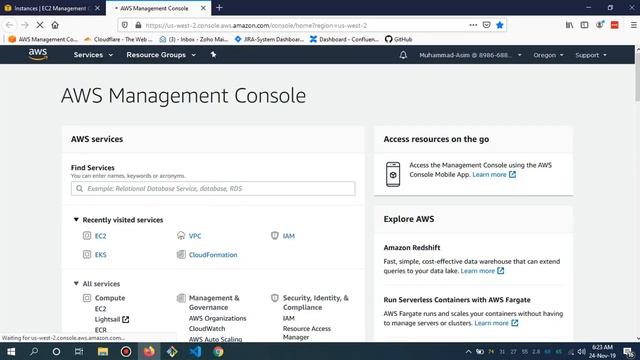This screenshot has width=640, height=360.
Task: Click the Find Services search field
Action: [213, 188]
